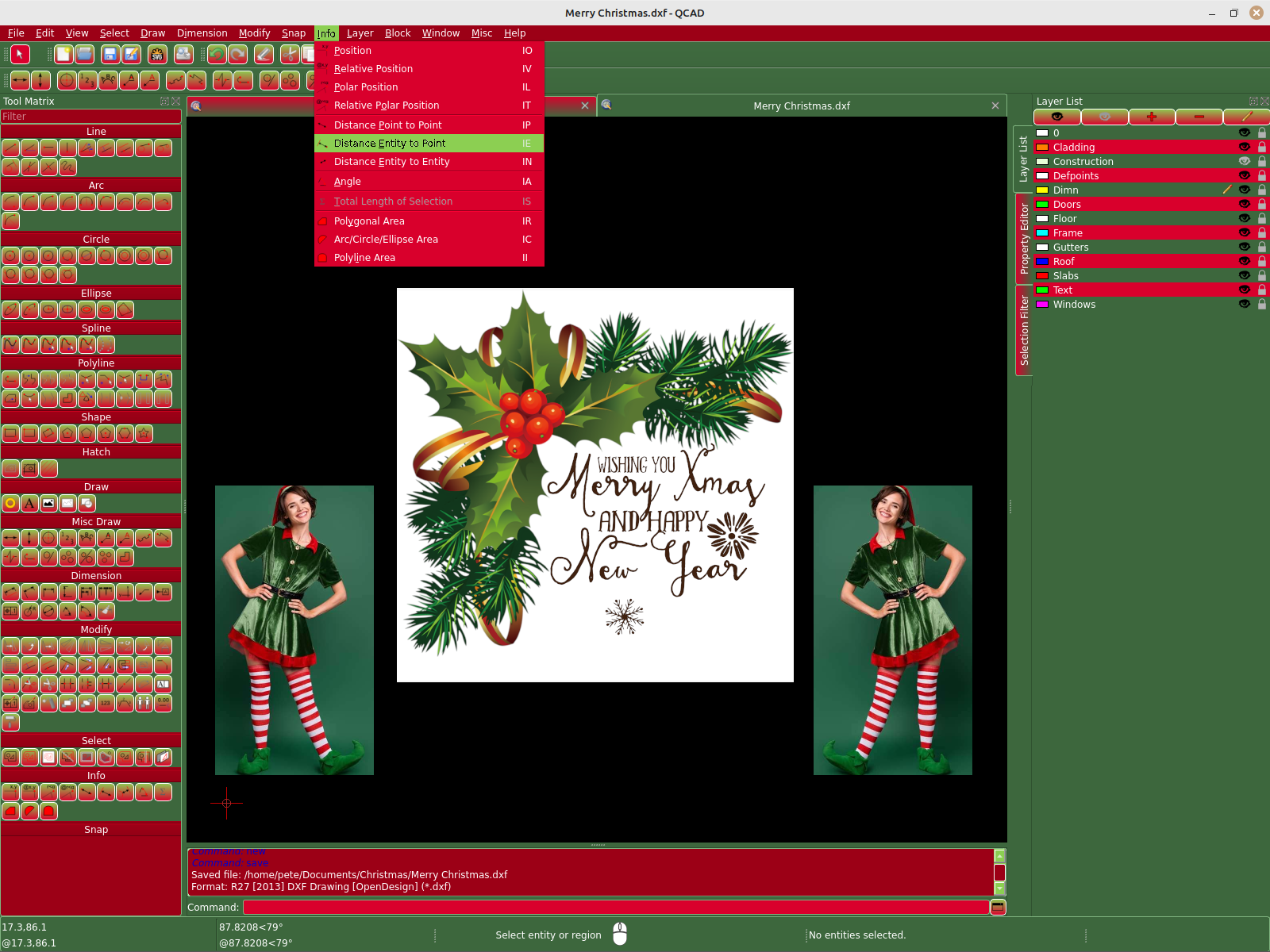This screenshot has width=1270, height=952.
Task: Unlock the Roof layer padlock
Action: pos(1261,261)
